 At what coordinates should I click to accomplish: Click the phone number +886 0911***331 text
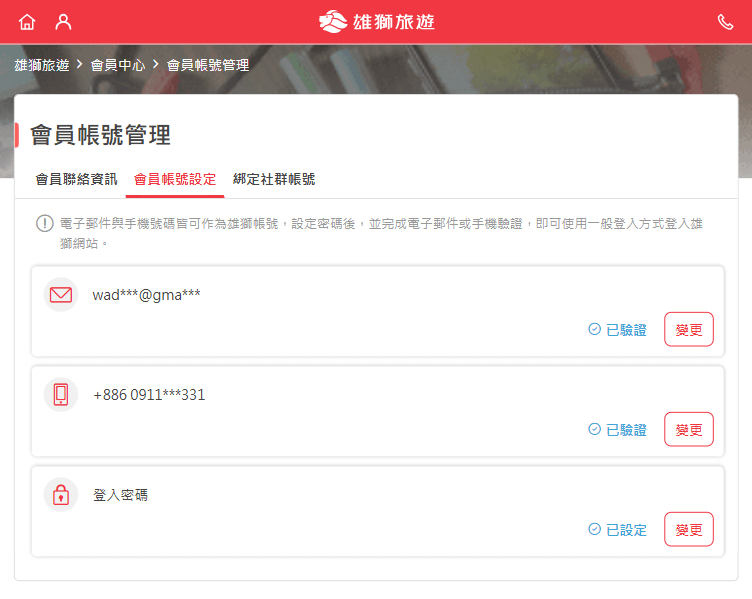(x=149, y=395)
